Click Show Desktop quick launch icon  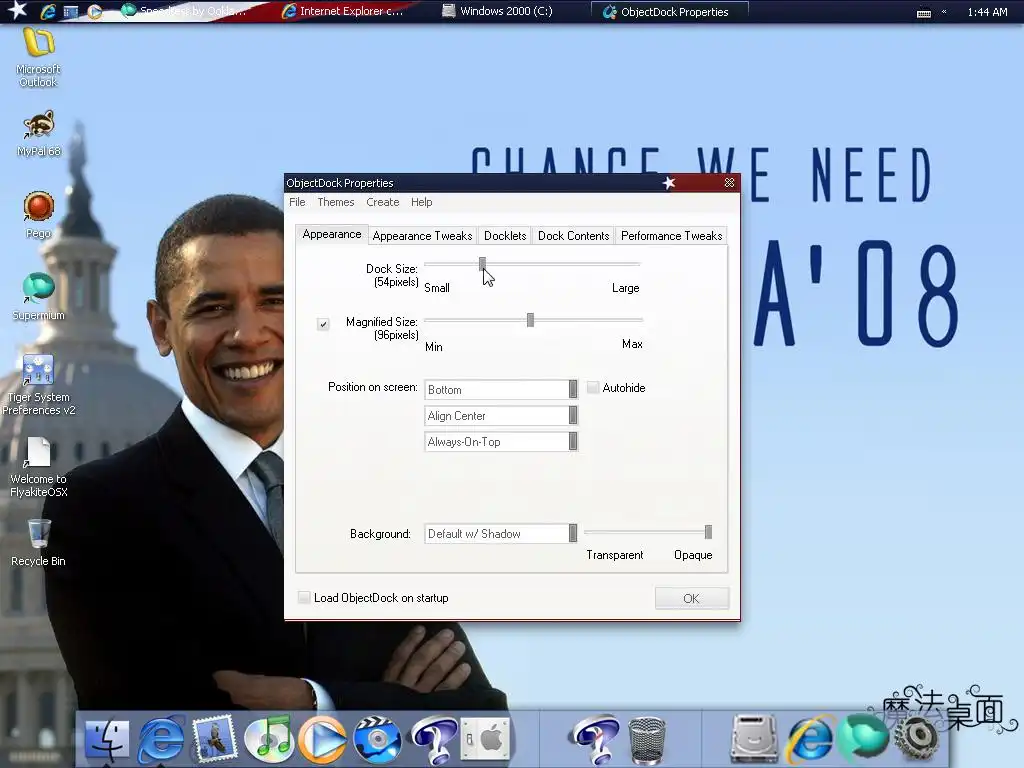[71, 11]
